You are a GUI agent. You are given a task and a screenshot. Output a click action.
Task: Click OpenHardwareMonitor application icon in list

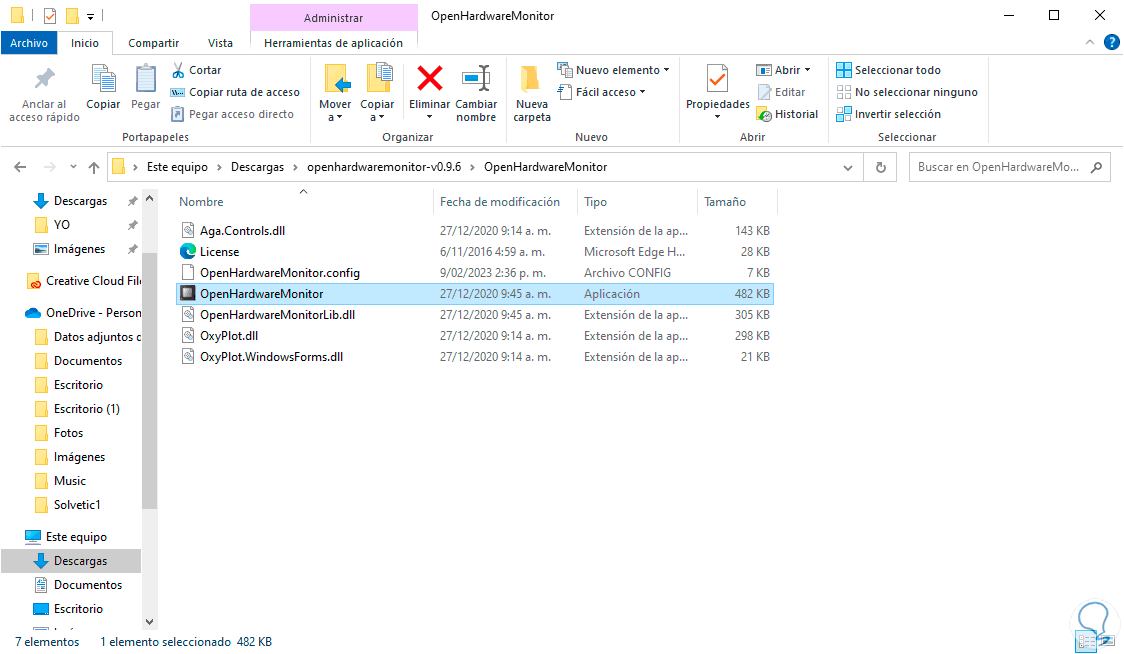pos(188,293)
